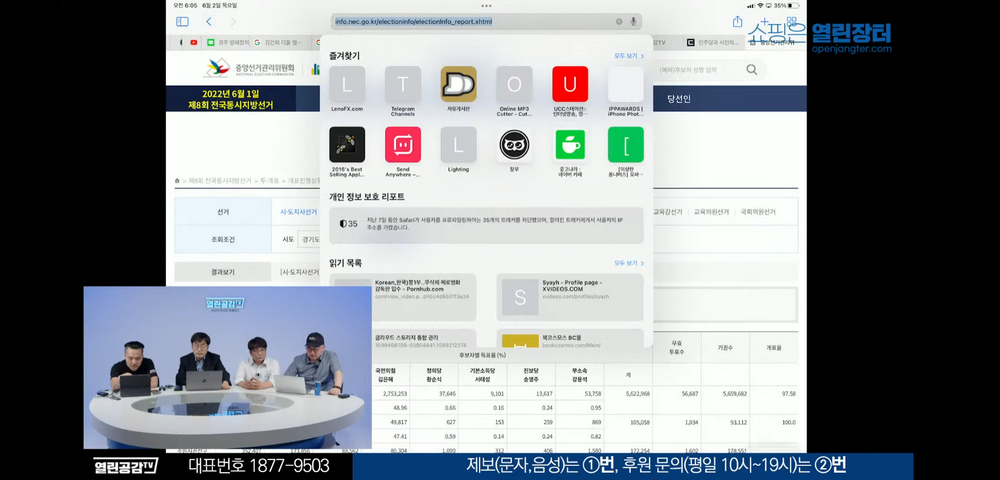
Task: Open the owl logo favorite
Action: coord(514,145)
